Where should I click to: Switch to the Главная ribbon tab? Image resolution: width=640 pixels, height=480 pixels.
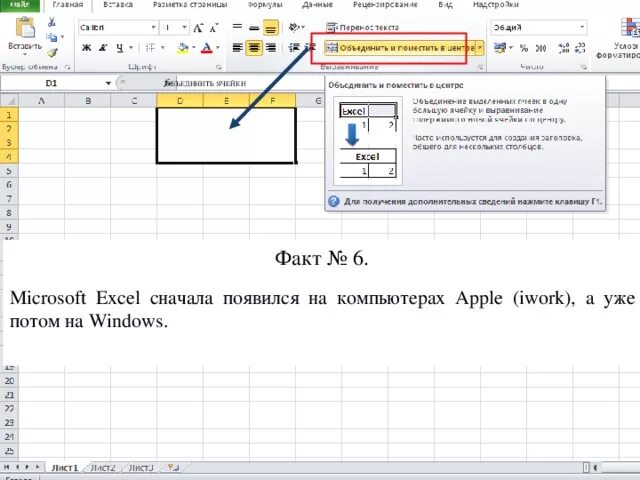point(68,5)
